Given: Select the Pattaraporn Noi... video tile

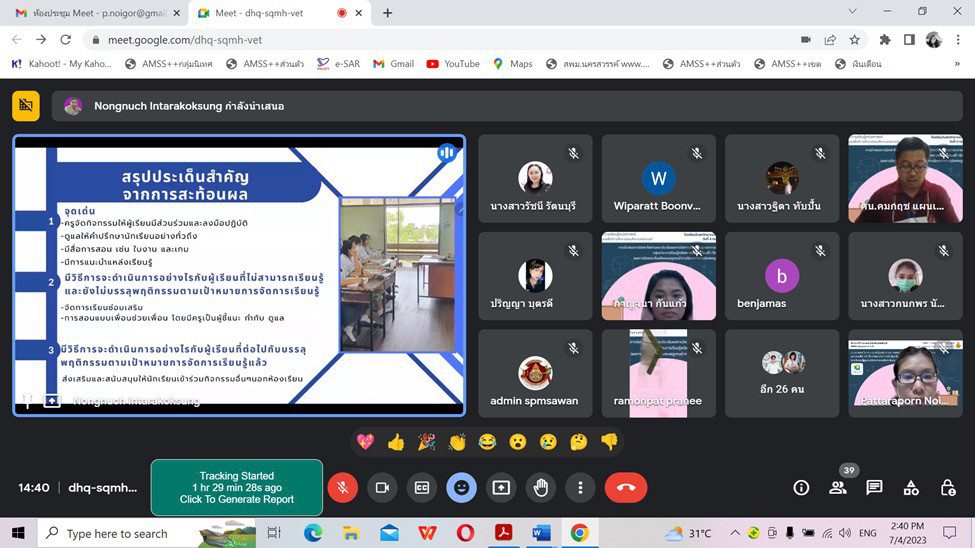Looking at the screenshot, I should coord(905,373).
